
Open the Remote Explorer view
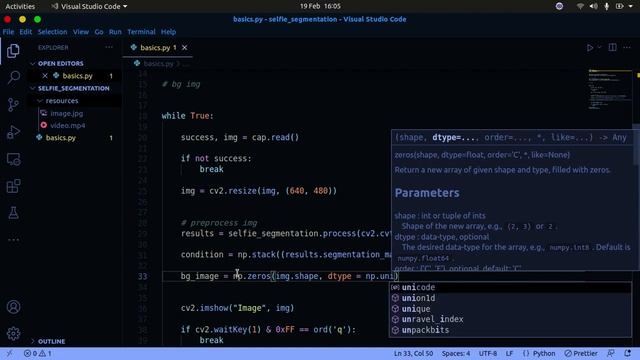click(13, 159)
